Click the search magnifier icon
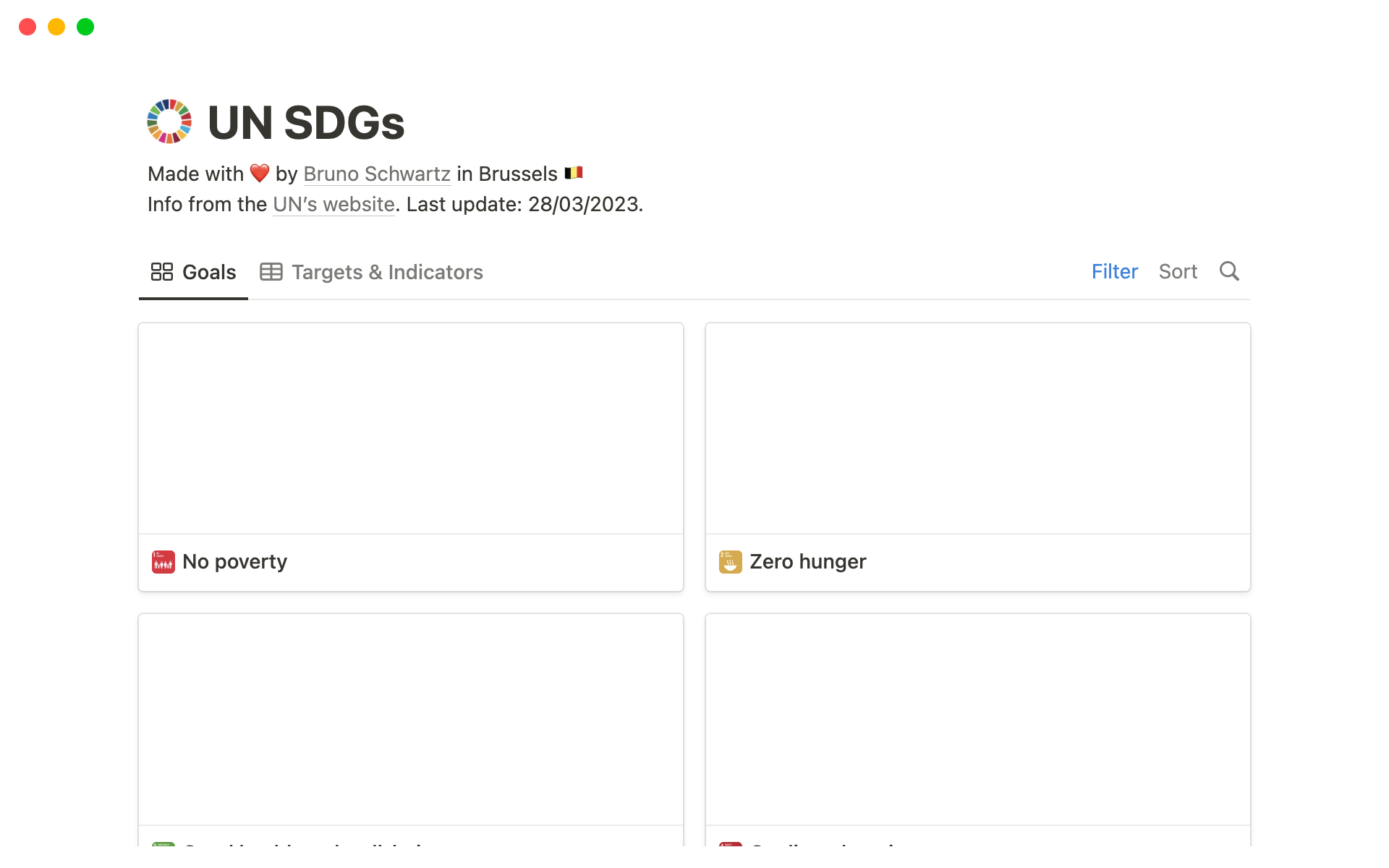The height and width of the screenshot is (868, 1389). pyautogui.click(x=1229, y=271)
